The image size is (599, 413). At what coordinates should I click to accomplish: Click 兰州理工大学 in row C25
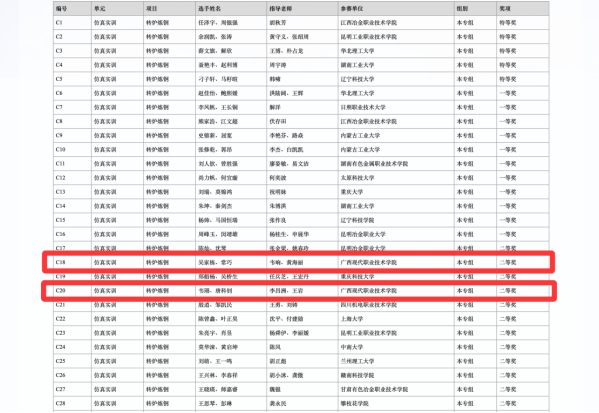pyautogui.click(x=358, y=362)
